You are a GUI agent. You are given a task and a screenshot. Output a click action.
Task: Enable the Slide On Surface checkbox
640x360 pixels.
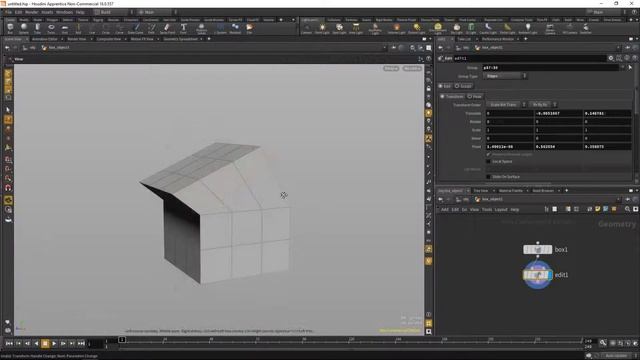click(x=488, y=177)
